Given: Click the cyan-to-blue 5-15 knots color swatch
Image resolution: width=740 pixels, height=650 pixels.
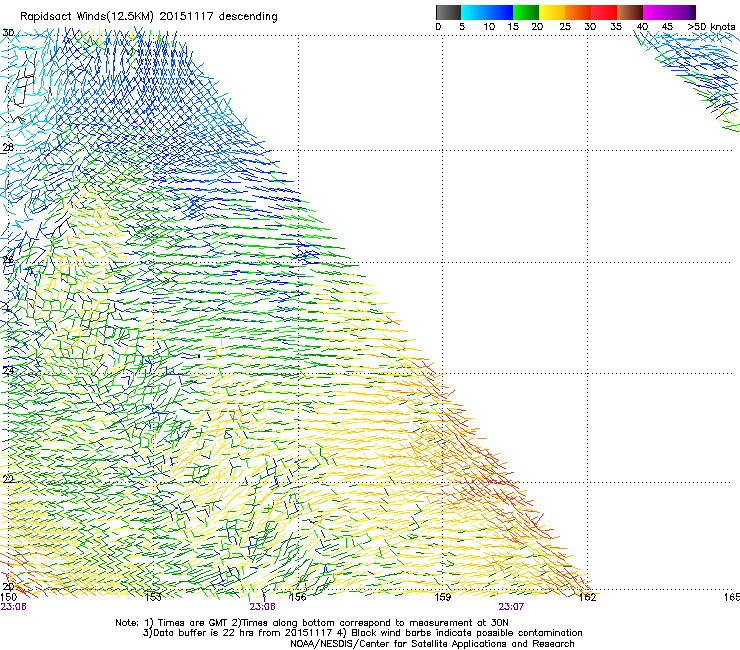Looking at the screenshot, I should (x=487, y=12).
